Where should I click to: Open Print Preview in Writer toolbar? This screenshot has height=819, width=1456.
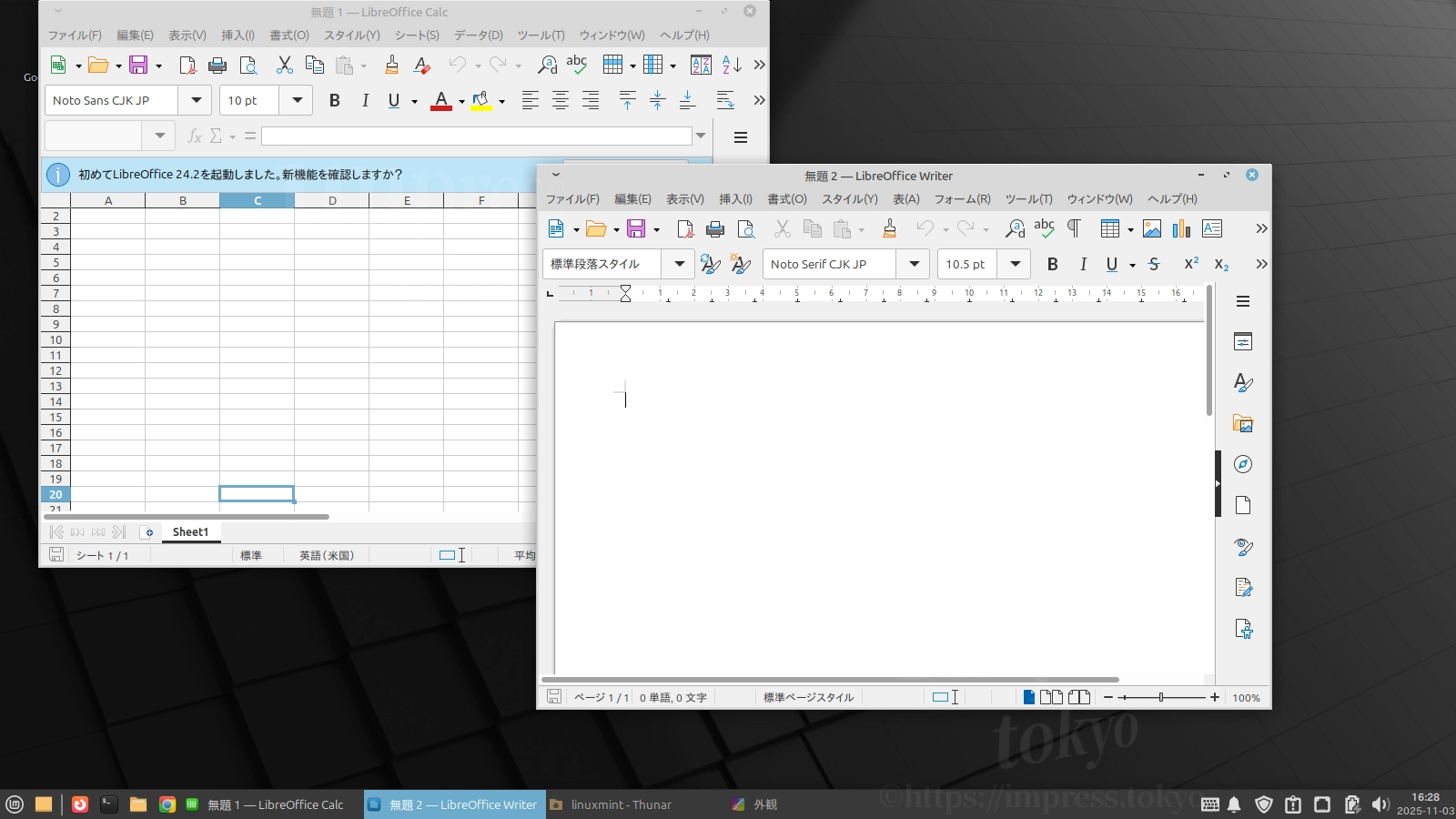(x=746, y=228)
